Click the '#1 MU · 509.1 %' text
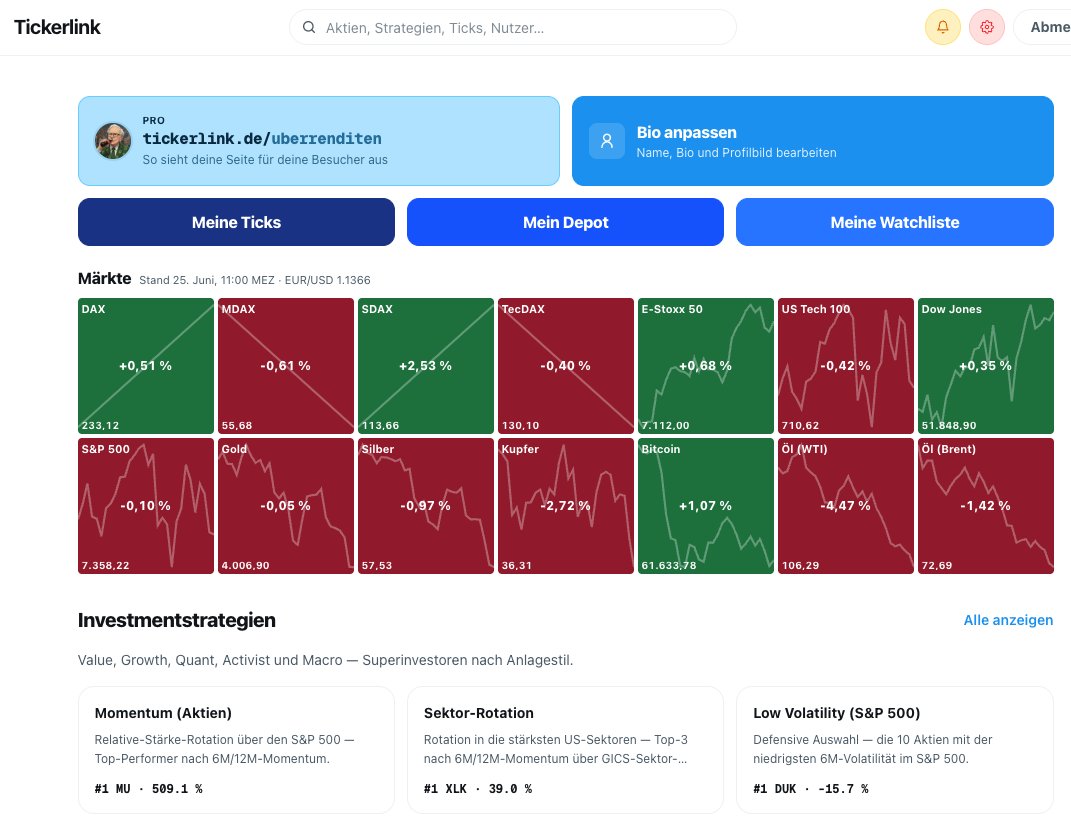Image resolution: width=1071 pixels, height=839 pixels. (x=148, y=788)
